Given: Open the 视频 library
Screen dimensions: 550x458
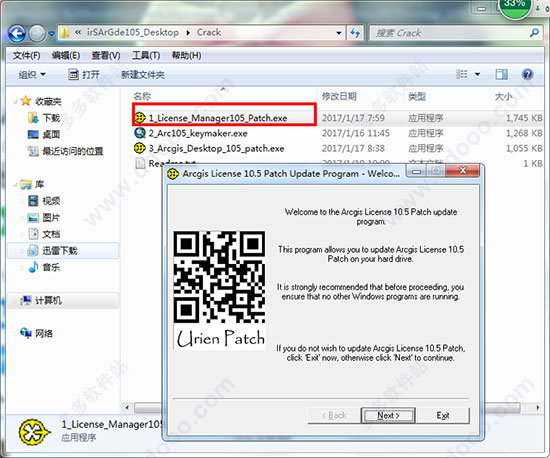Looking at the screenshot, I should click(51, 201).
